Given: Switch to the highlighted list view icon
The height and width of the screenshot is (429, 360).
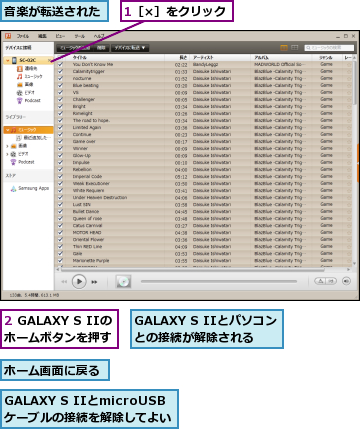Looking at the screenshot, I should (284, 48).
